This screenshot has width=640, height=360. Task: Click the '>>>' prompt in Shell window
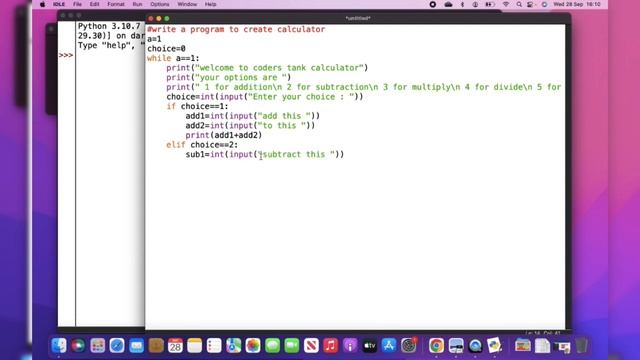click(66, 55)
